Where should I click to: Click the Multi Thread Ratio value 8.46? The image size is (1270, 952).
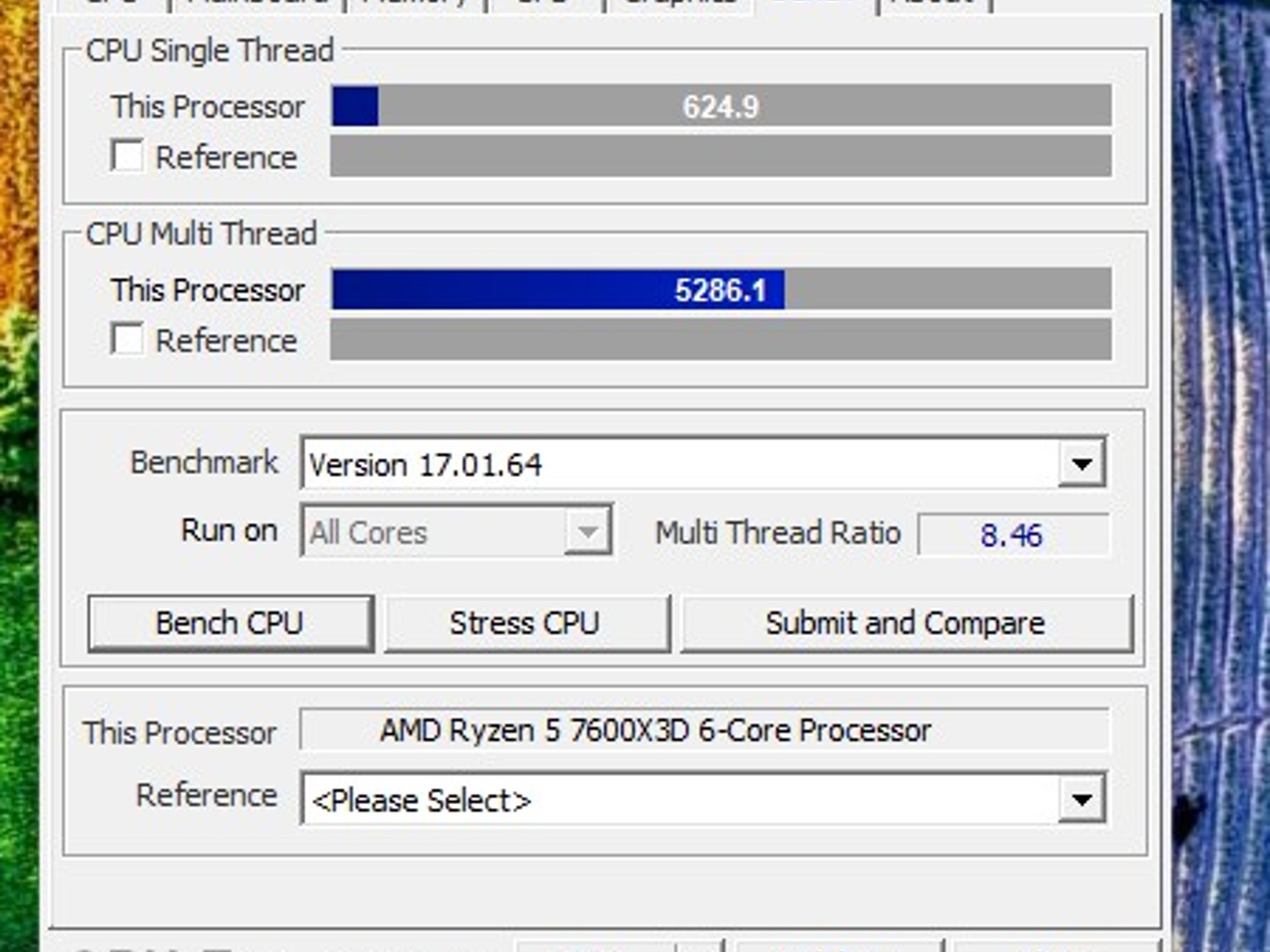[1013, 534]
